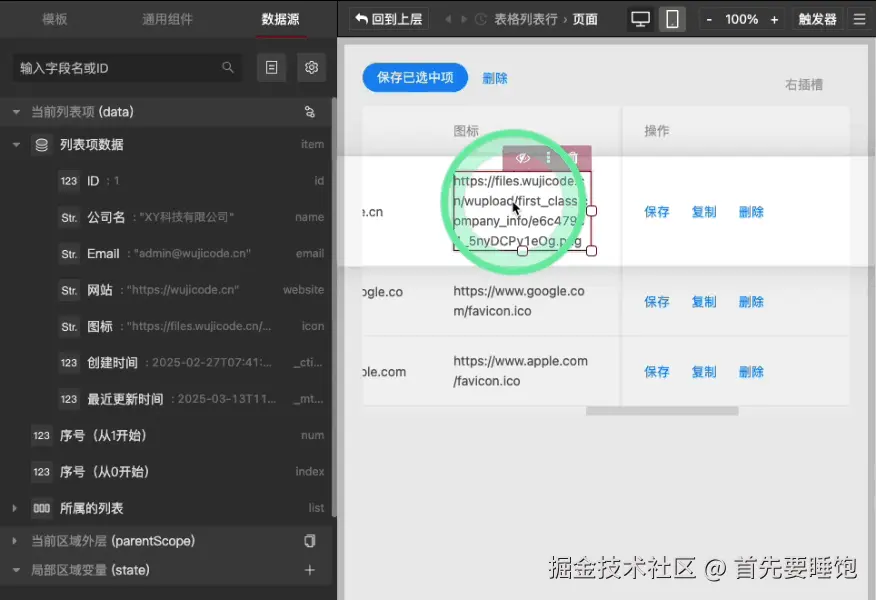Screen dimensions: 876x600
Task: Select 序号（从1开始）num row
Action: coord(168,435)
